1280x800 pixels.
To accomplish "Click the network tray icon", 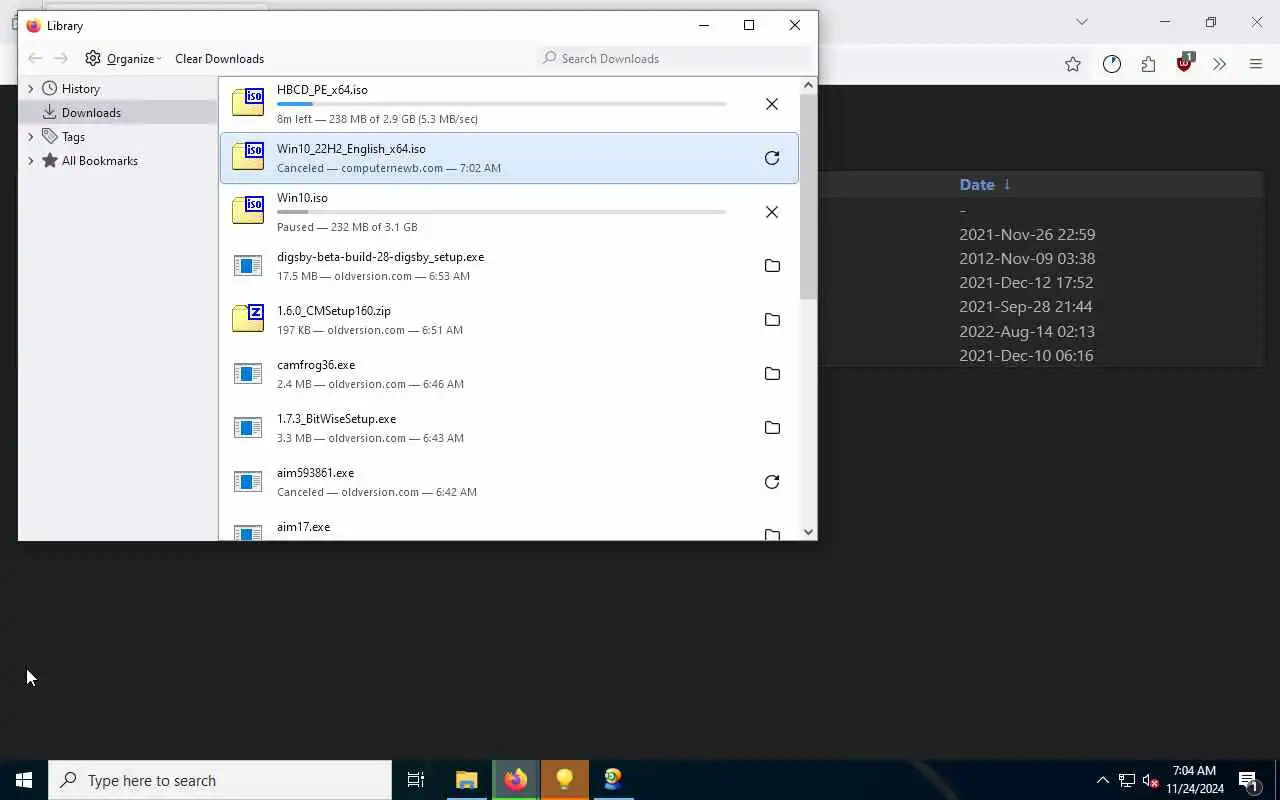I will (x=1127, y=780).
